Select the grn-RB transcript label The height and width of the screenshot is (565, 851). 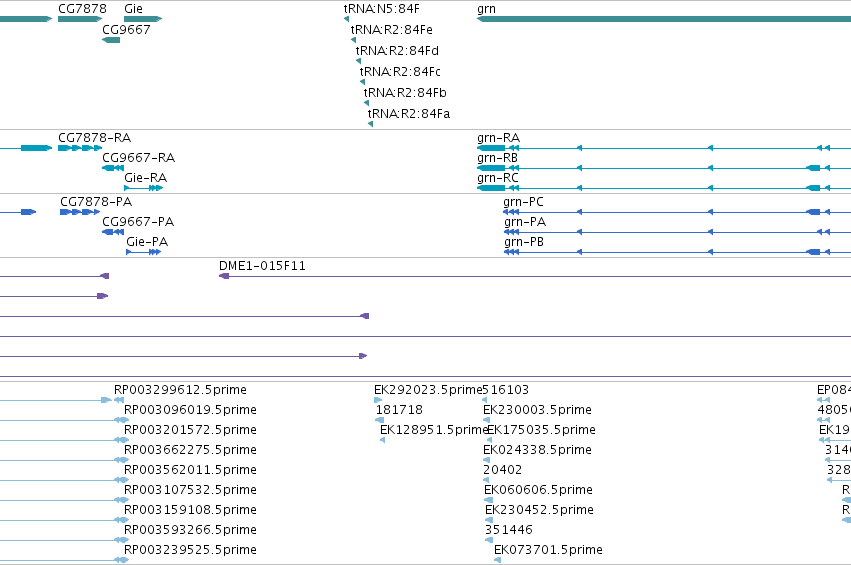tap(497, 157)
